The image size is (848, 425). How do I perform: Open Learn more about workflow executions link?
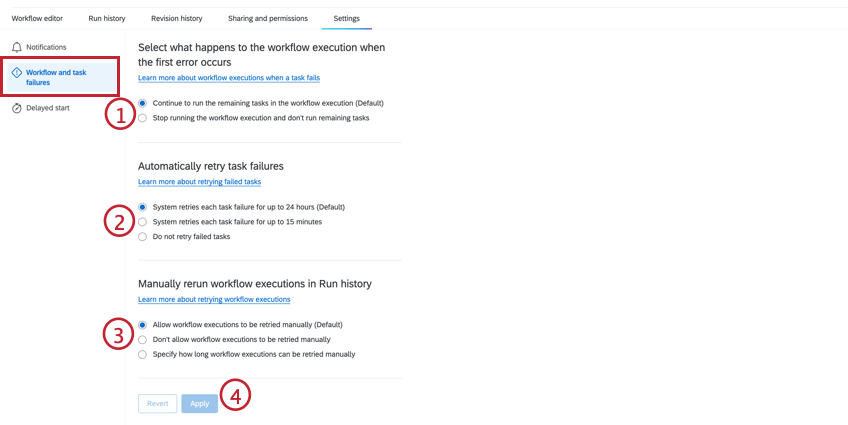coord(229,78)
